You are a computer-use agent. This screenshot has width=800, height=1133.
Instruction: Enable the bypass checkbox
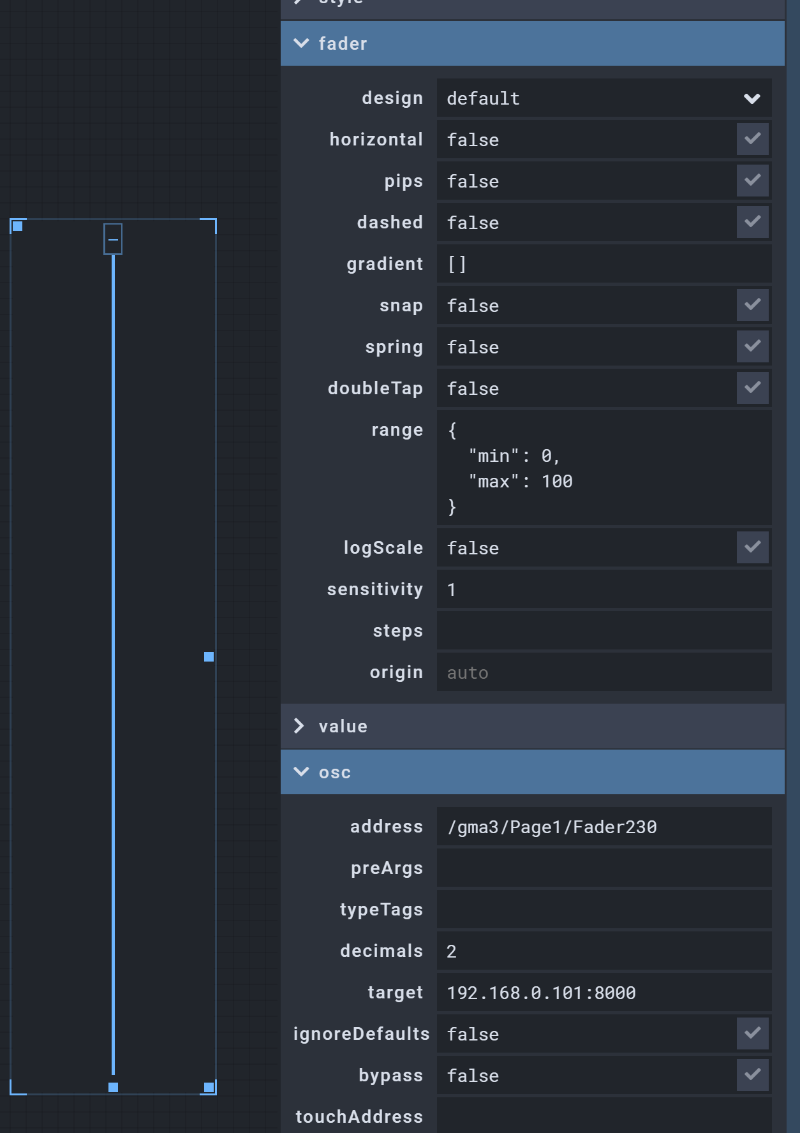coord(752,1075)
